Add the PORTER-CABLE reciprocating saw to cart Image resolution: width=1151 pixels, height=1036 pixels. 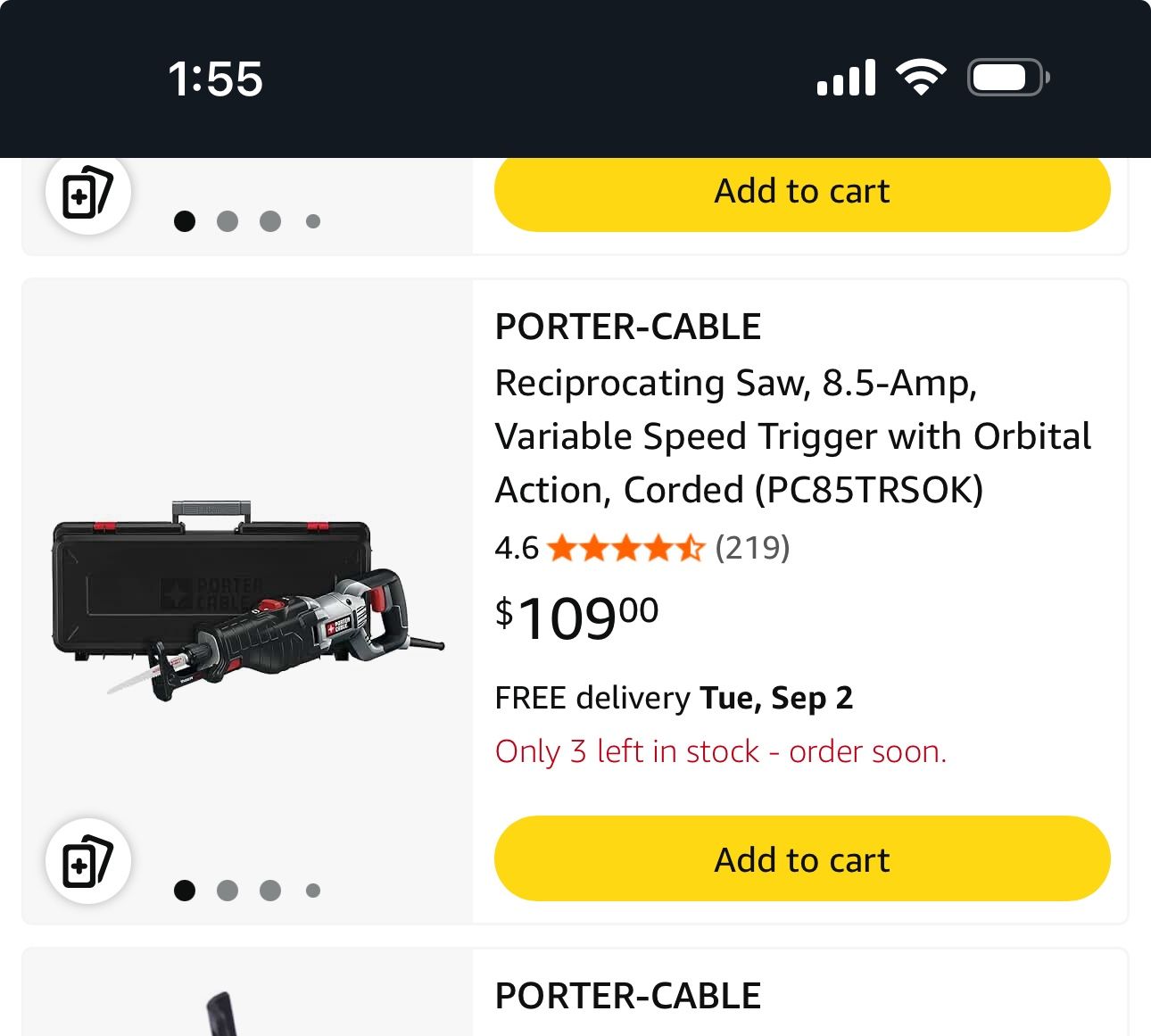pyautogui.click(x=801, y=859)
